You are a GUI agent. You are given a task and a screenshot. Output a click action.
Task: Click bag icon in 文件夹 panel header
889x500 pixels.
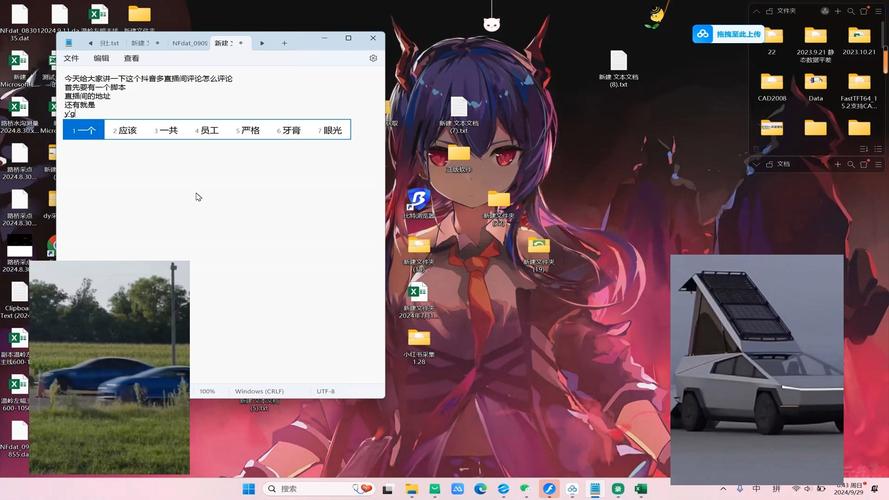click(864, 11)
